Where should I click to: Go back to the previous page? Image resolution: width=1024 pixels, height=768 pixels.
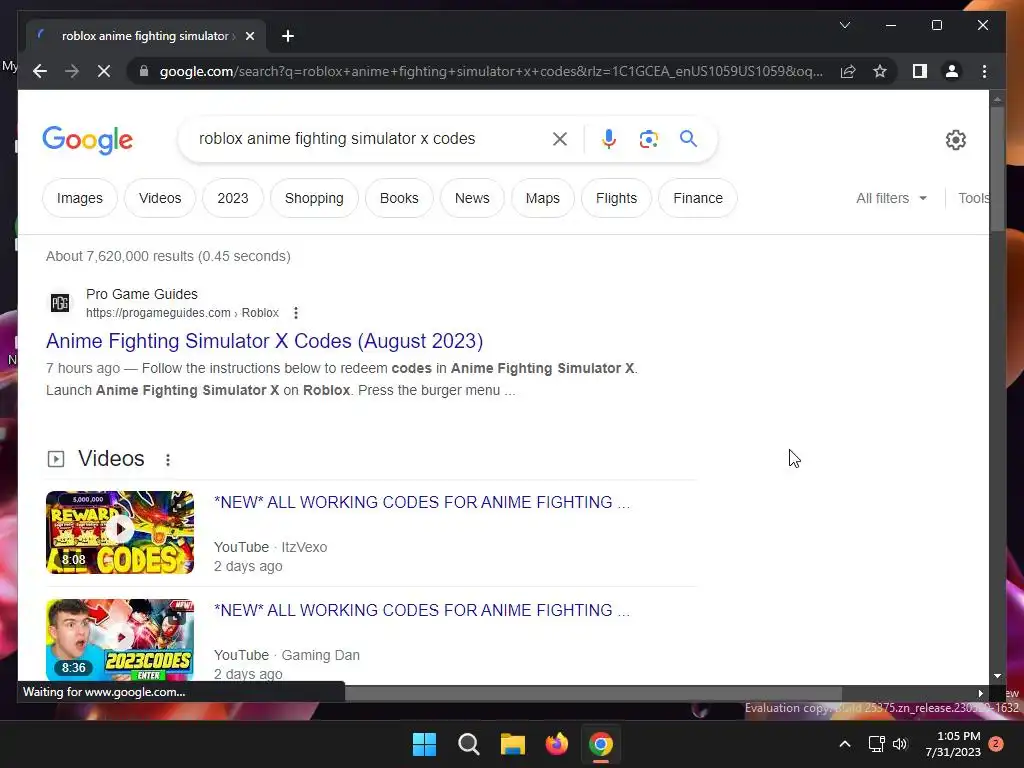click(x=40, y=71)
